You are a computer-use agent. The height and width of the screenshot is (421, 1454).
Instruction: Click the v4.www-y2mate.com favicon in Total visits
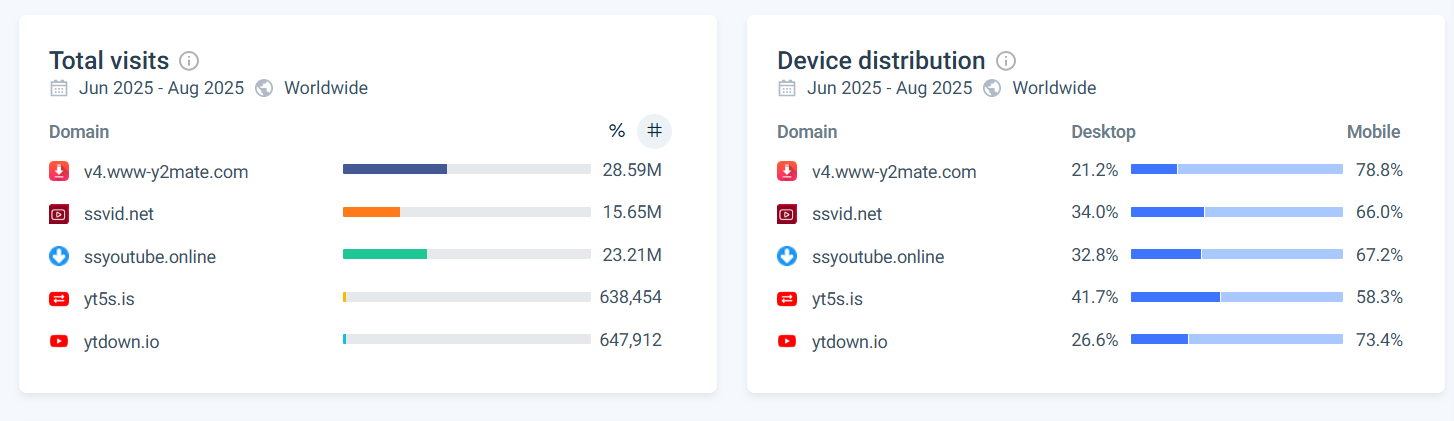[59, 171]
